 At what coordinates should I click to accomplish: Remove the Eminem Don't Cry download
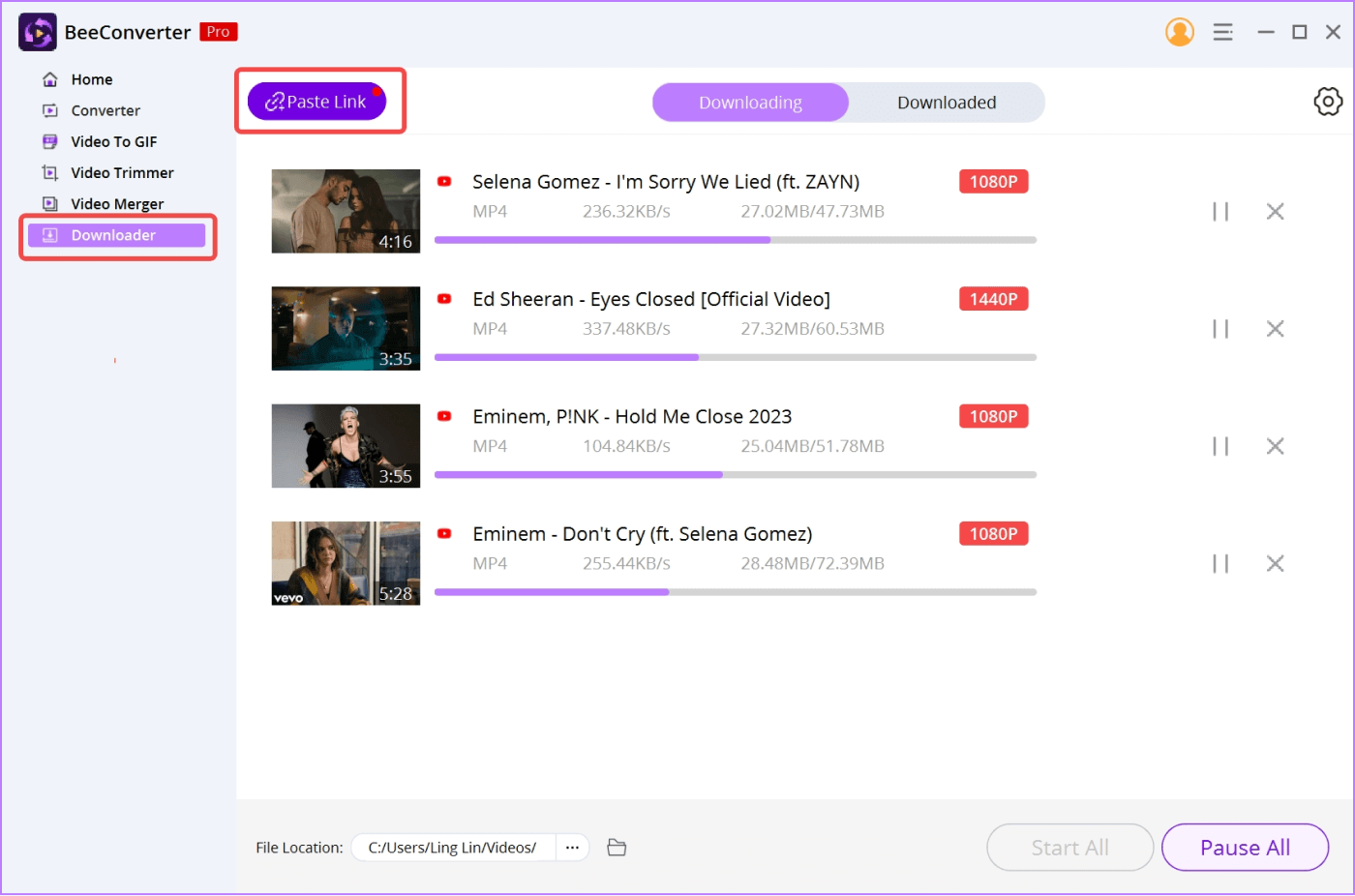[1276, 563]
